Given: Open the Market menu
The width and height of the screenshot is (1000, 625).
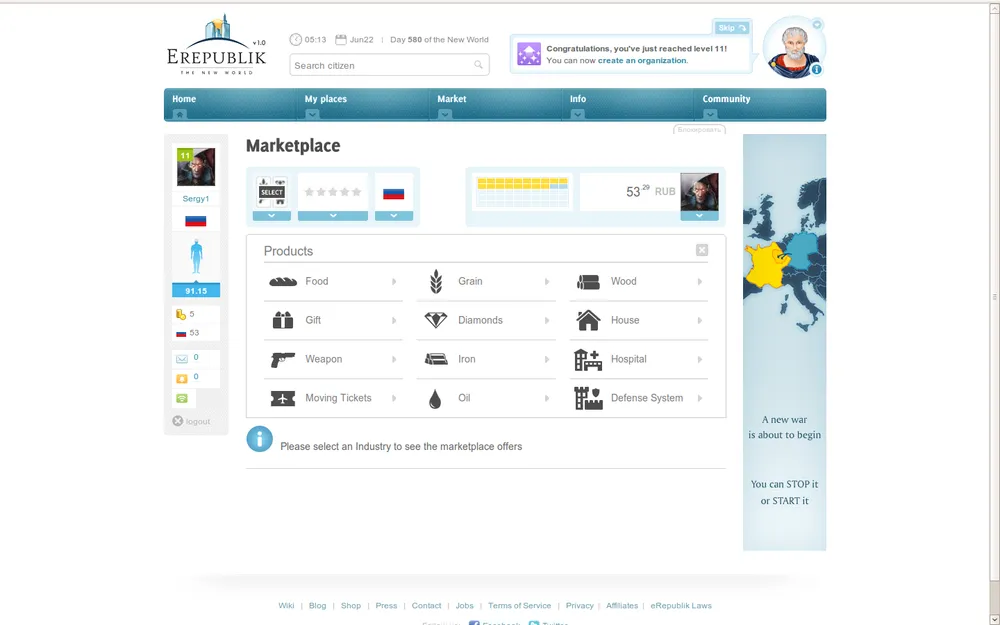Looking at the screenshot, I should point(452,99).
